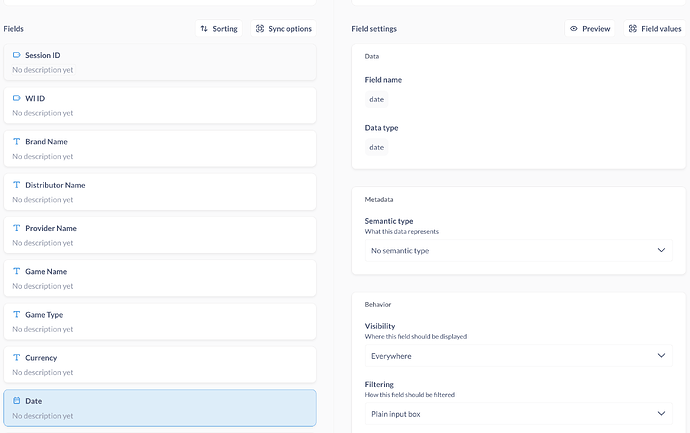Click the Session ID field's key icon
The width and height of the screenshot is (690, 433).
pos(16,55)
